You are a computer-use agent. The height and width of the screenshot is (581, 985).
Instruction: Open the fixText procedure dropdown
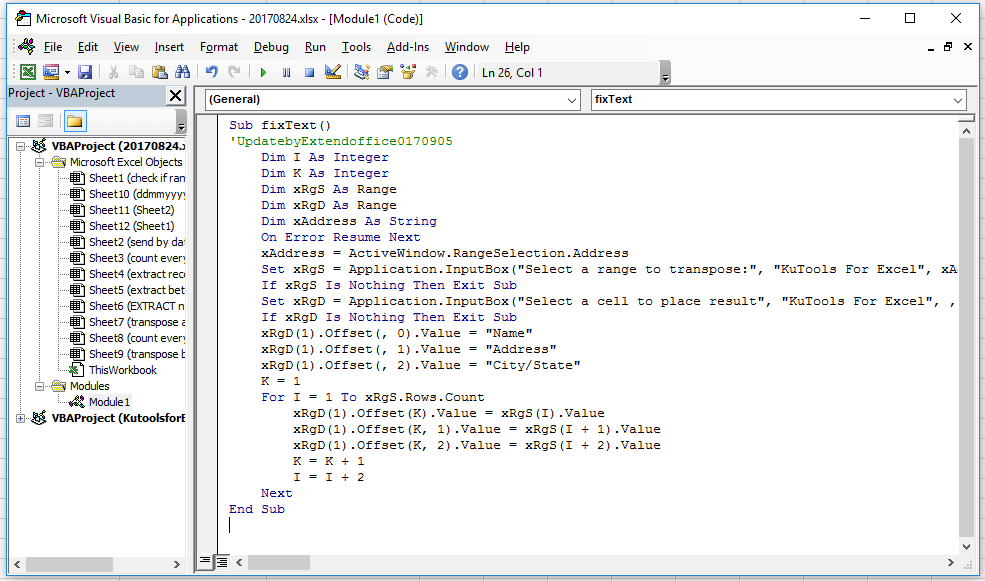[x=958, y=100]
